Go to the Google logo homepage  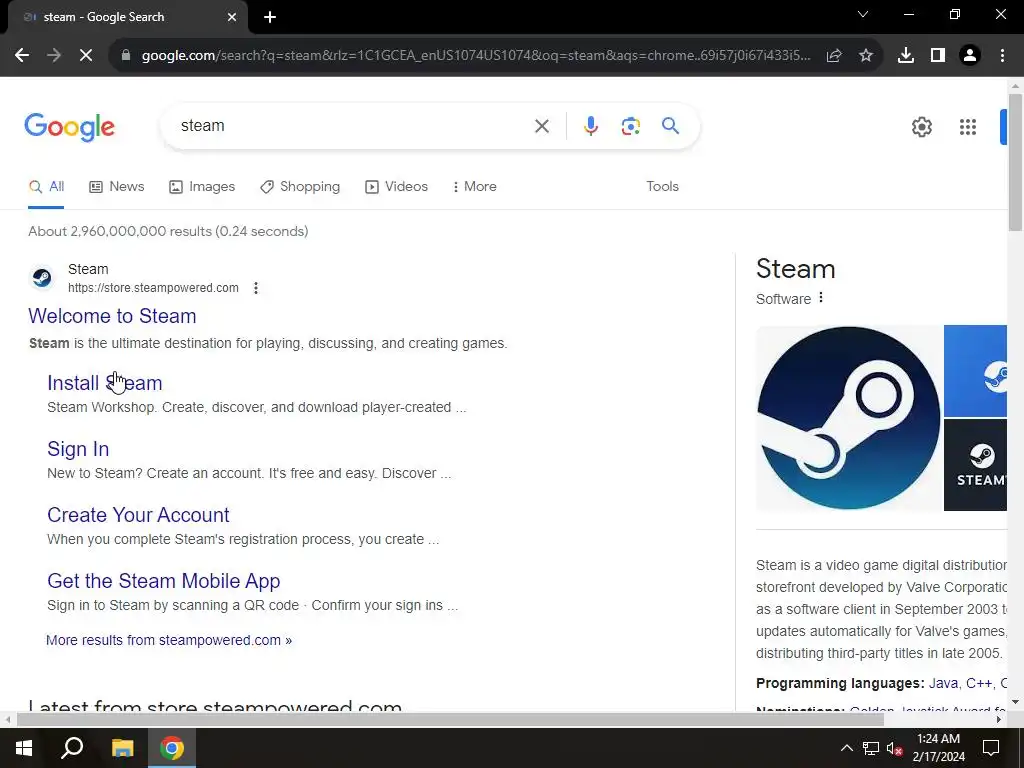tap(69, 127)
